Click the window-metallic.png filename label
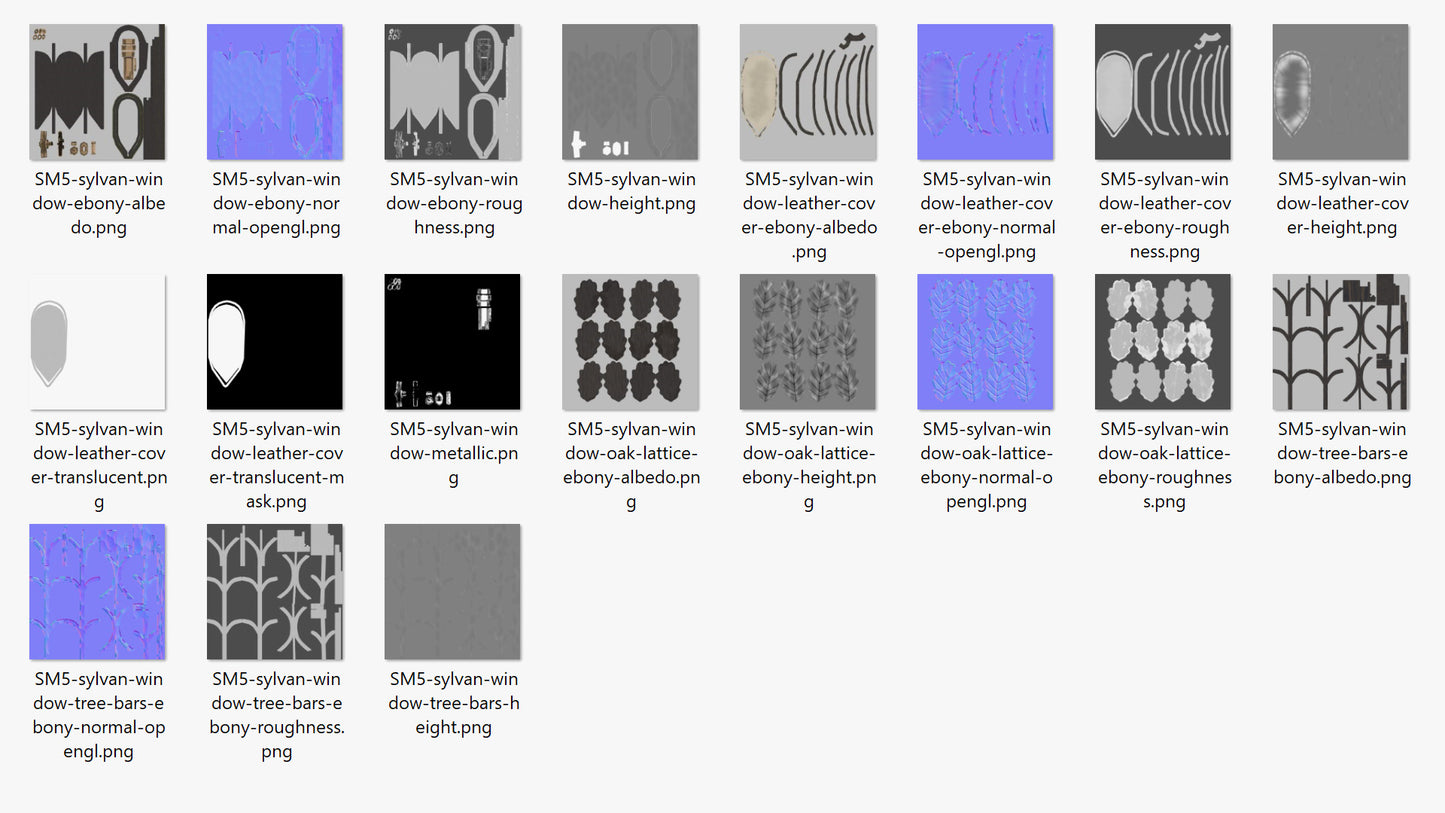1445x813 pixels. 453,453
